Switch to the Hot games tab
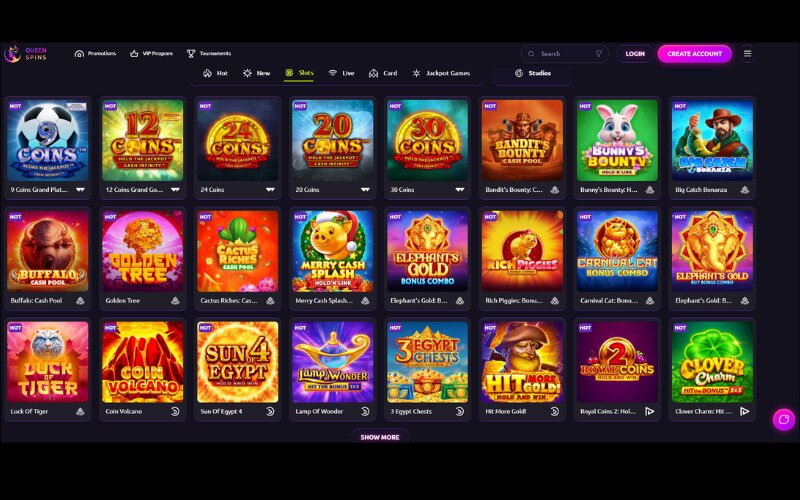 click(x=215, y=73)
